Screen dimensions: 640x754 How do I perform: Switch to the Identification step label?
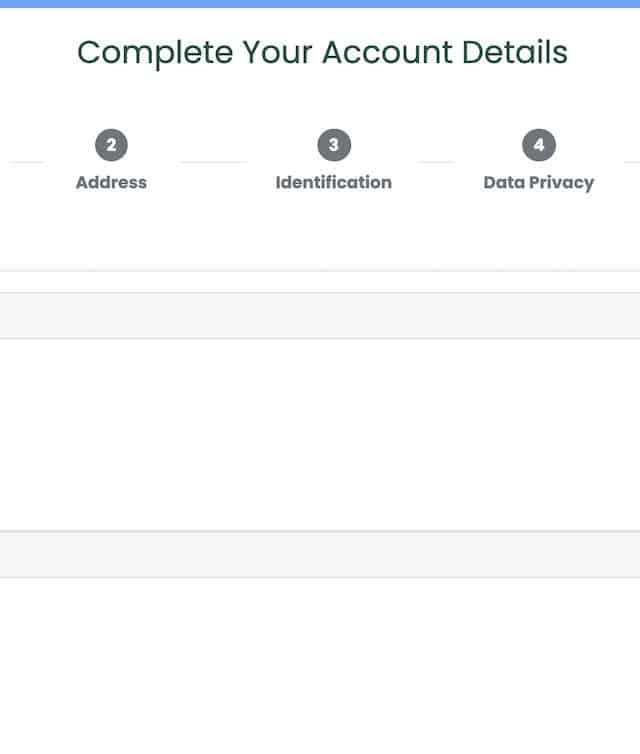333,182
